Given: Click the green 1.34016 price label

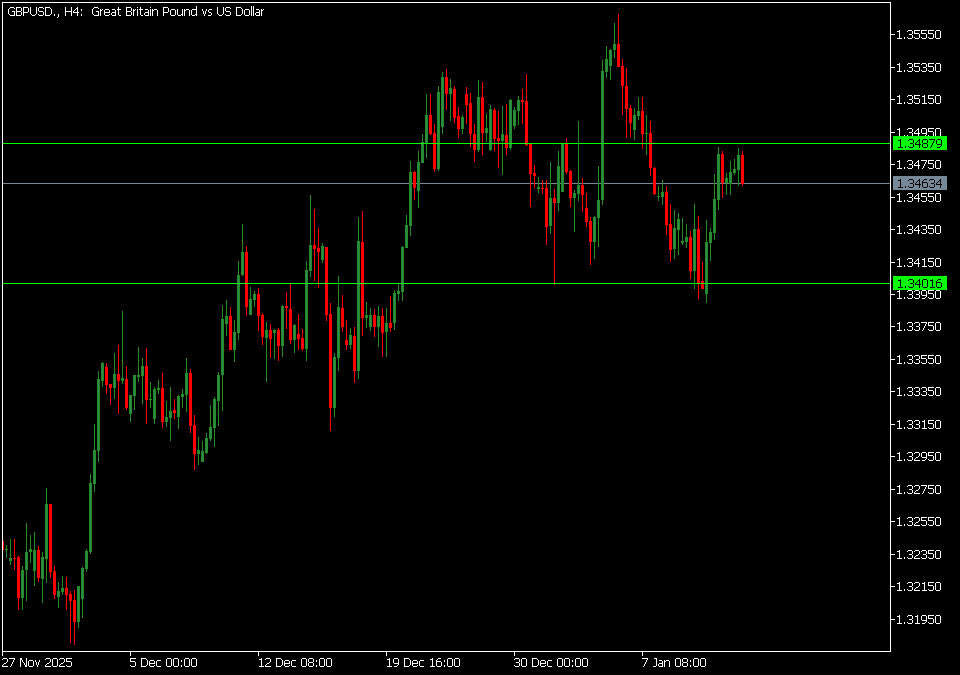Looking at the screenshot, I should tap(919, 284).
